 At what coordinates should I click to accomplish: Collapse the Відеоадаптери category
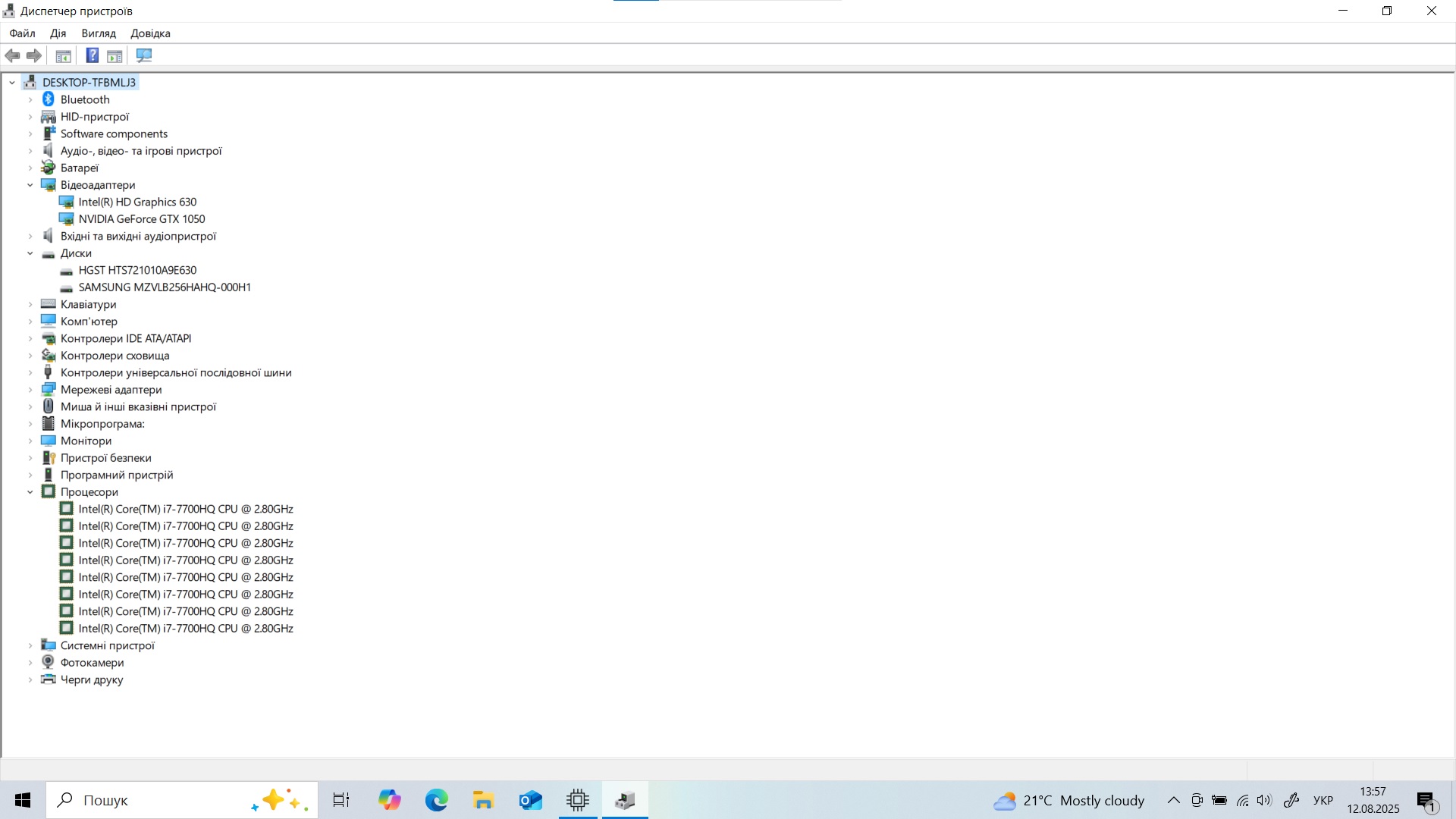[x=30, y=185]
